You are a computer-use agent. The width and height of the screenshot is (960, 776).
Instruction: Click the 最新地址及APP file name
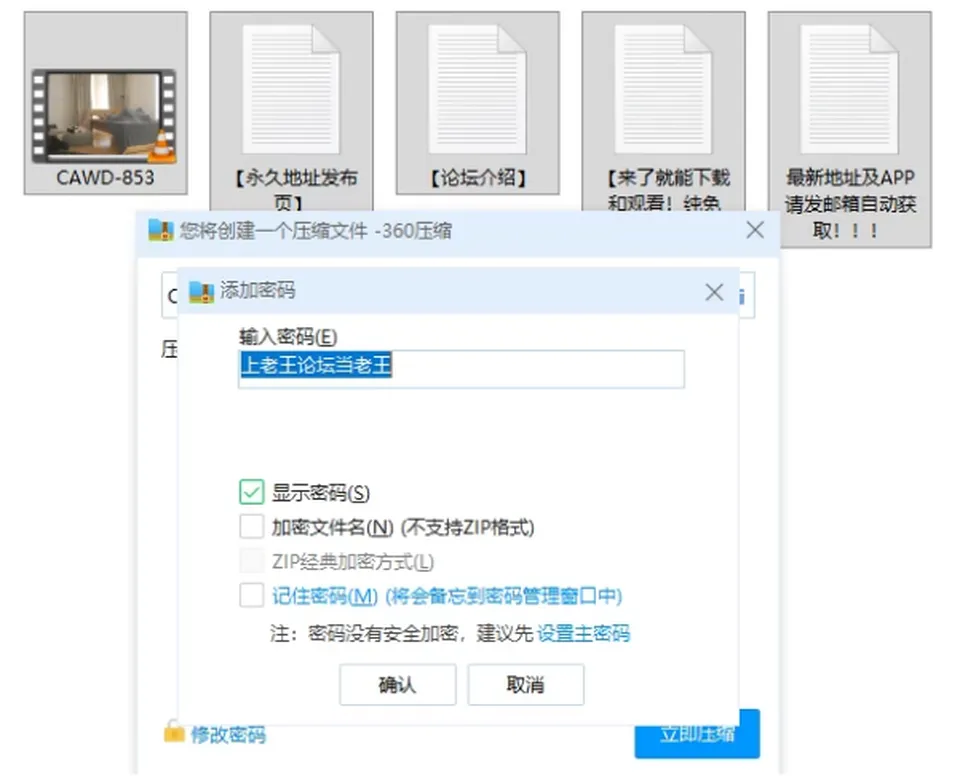tap(850, 204)
